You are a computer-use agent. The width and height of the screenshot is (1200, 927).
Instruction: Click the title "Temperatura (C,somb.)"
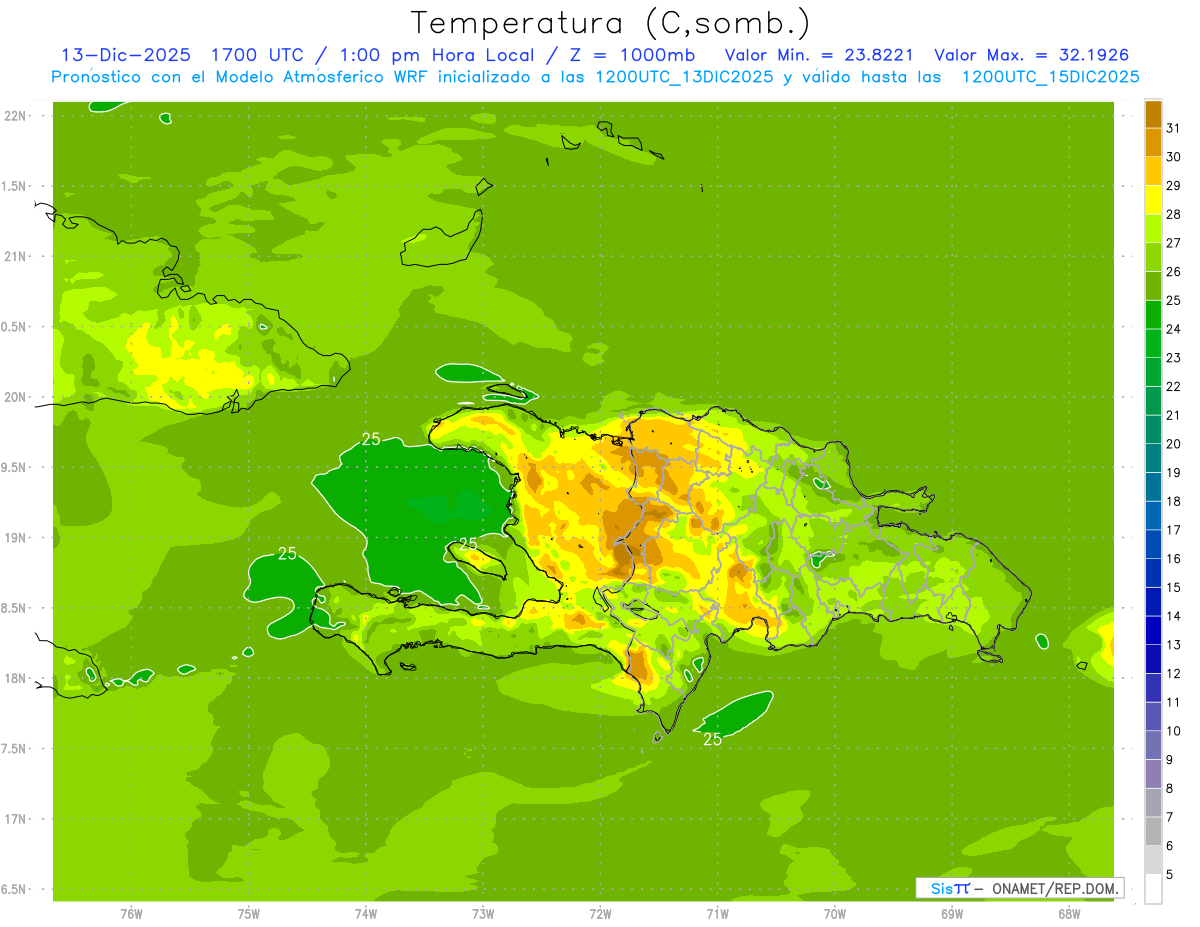610,23
